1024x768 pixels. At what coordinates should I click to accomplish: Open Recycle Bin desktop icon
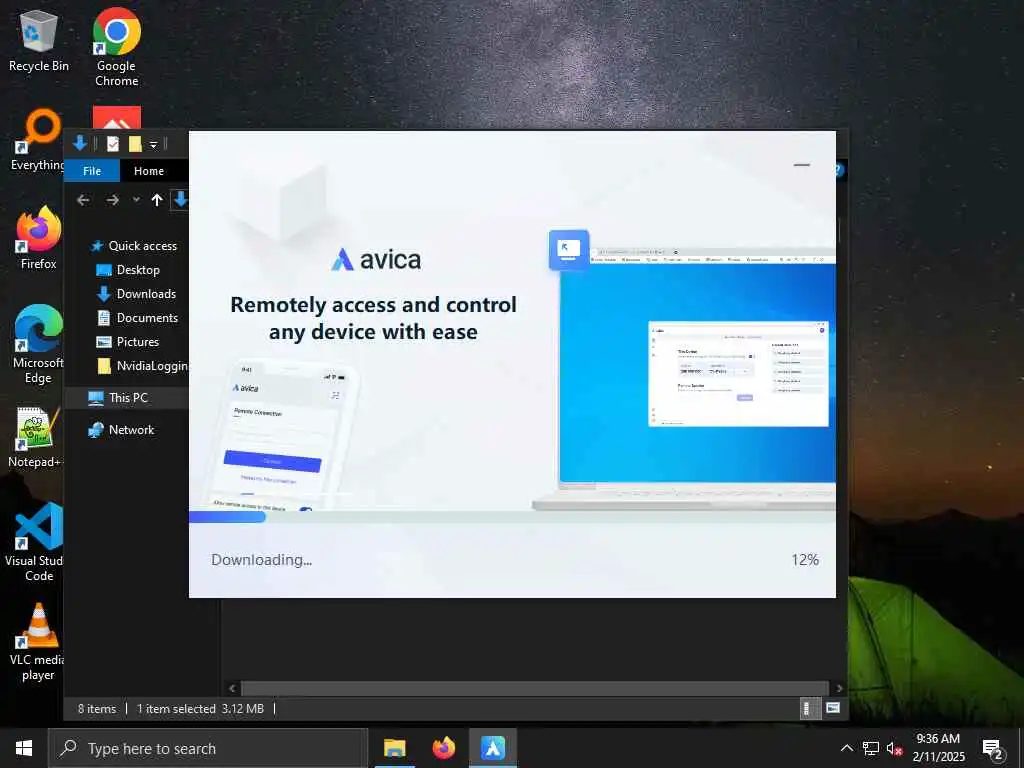click(39, 42)
